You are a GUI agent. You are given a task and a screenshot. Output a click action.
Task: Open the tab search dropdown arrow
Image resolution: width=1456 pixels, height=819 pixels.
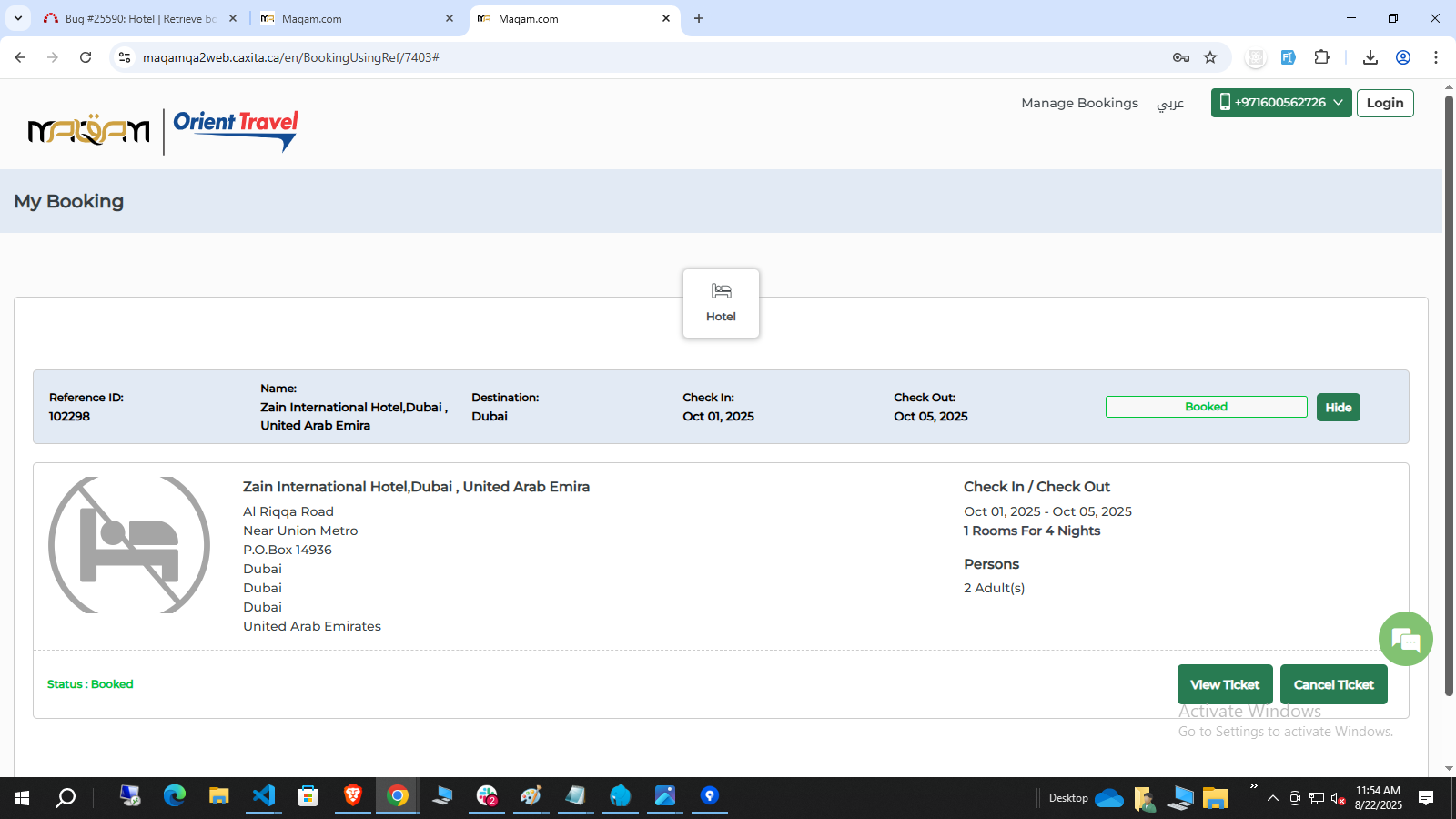[x=17, y=18]
